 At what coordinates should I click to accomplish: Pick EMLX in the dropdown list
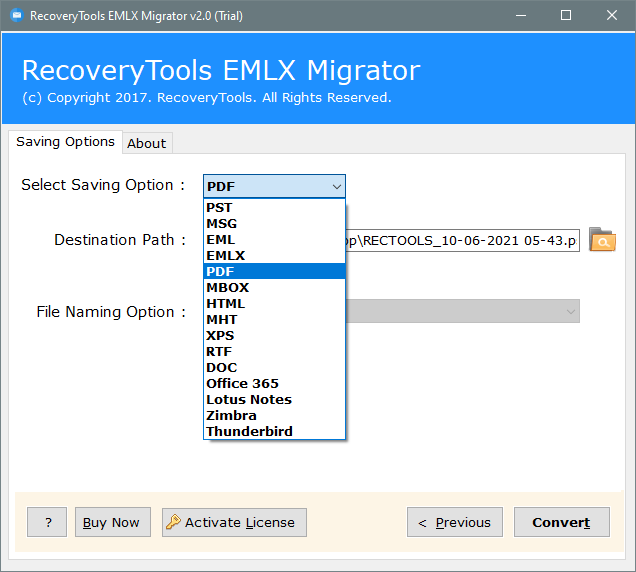pos(274,256)
